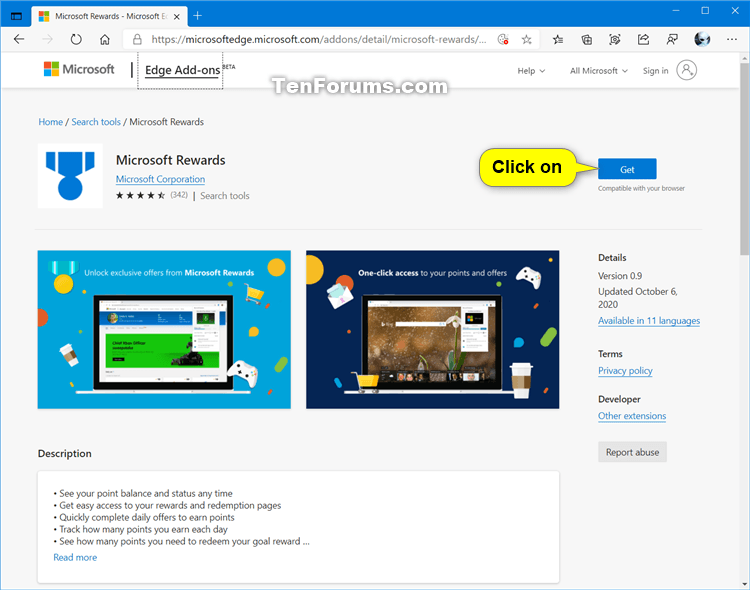Expand the Help dropdown
The height and width of the screenshot is (590, 750).
pos(531,71)
